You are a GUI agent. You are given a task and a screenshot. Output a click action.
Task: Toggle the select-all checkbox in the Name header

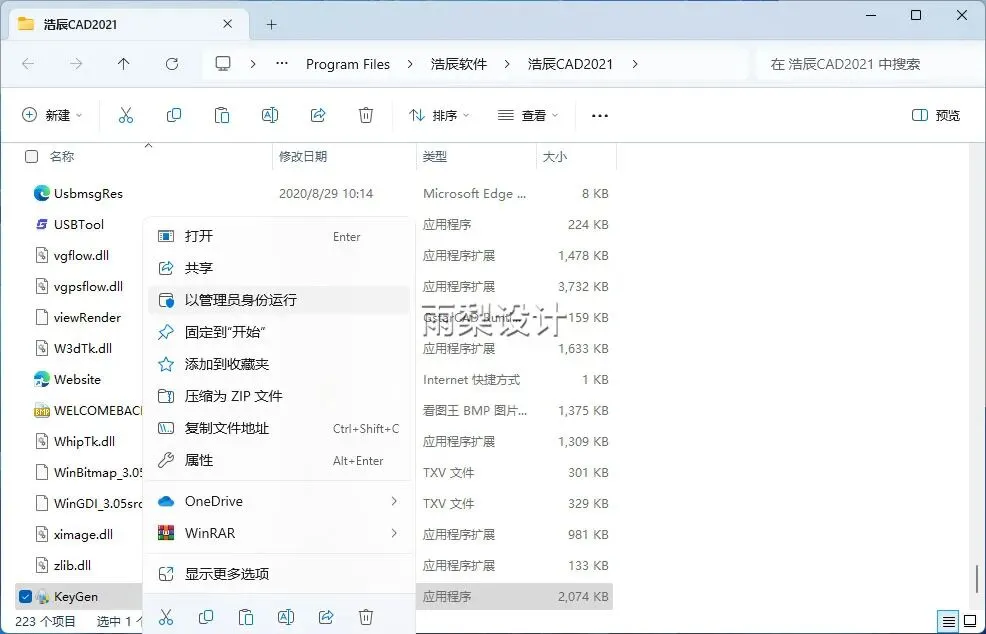click(31, 157)
